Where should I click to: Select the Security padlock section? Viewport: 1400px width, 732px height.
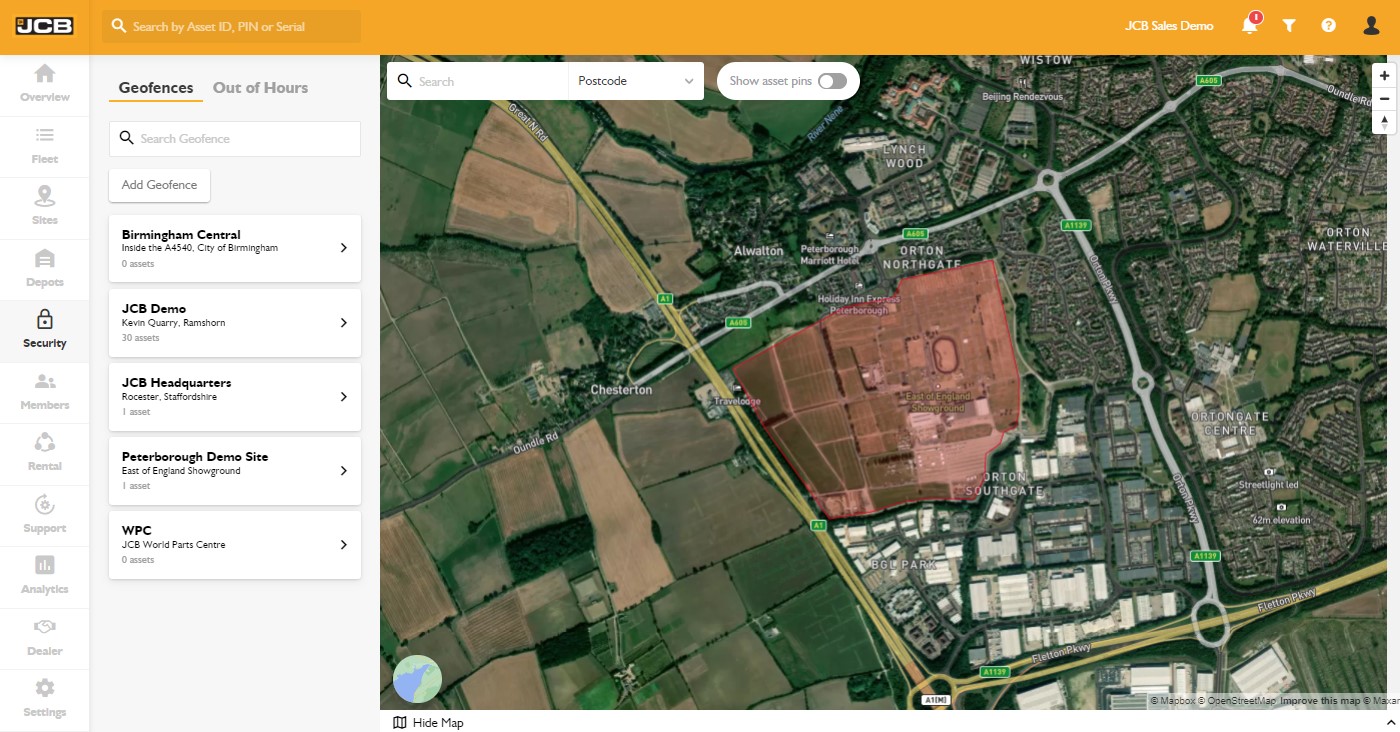[44, 330]
